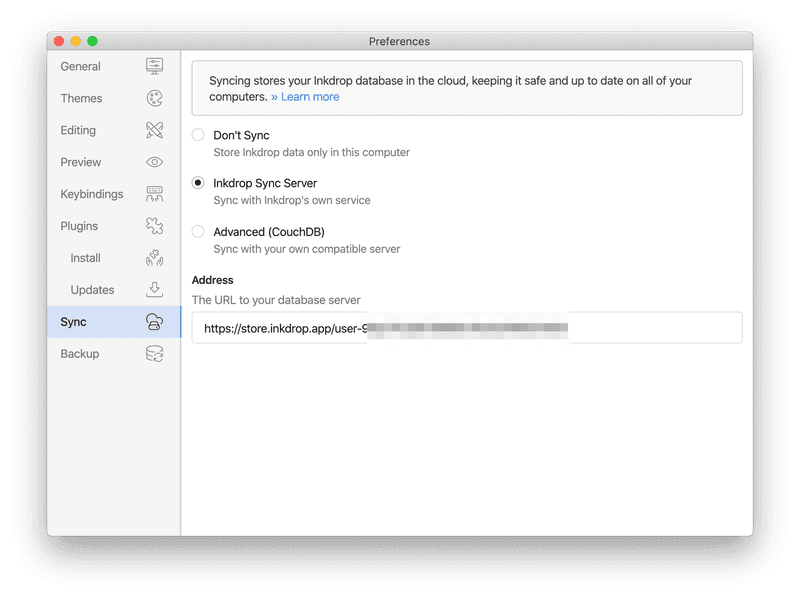Switch to the Keybindings section
This screenshot has width=800, height=598.
(91, 194)
